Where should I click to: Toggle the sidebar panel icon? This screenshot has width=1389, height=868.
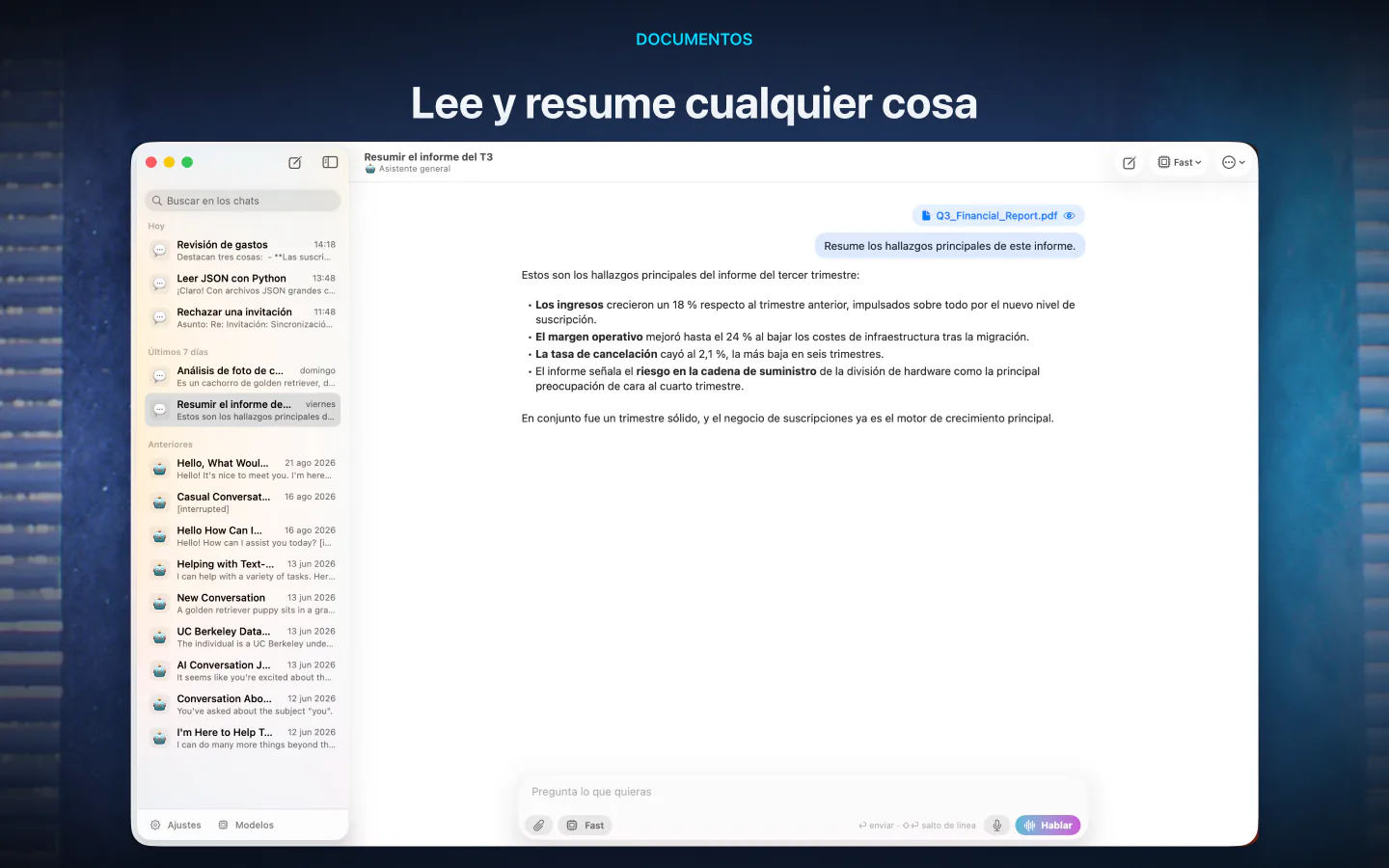[330, 162]
